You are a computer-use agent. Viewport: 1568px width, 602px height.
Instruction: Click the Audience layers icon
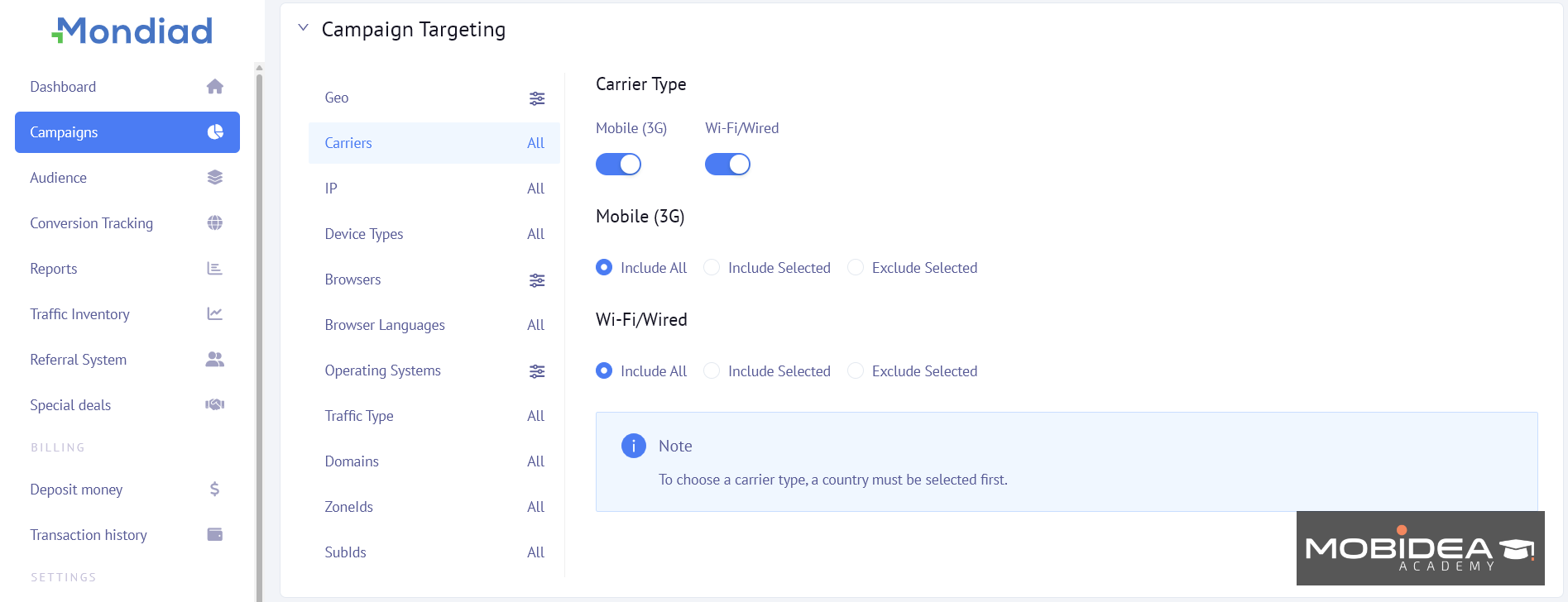[215, 178]
